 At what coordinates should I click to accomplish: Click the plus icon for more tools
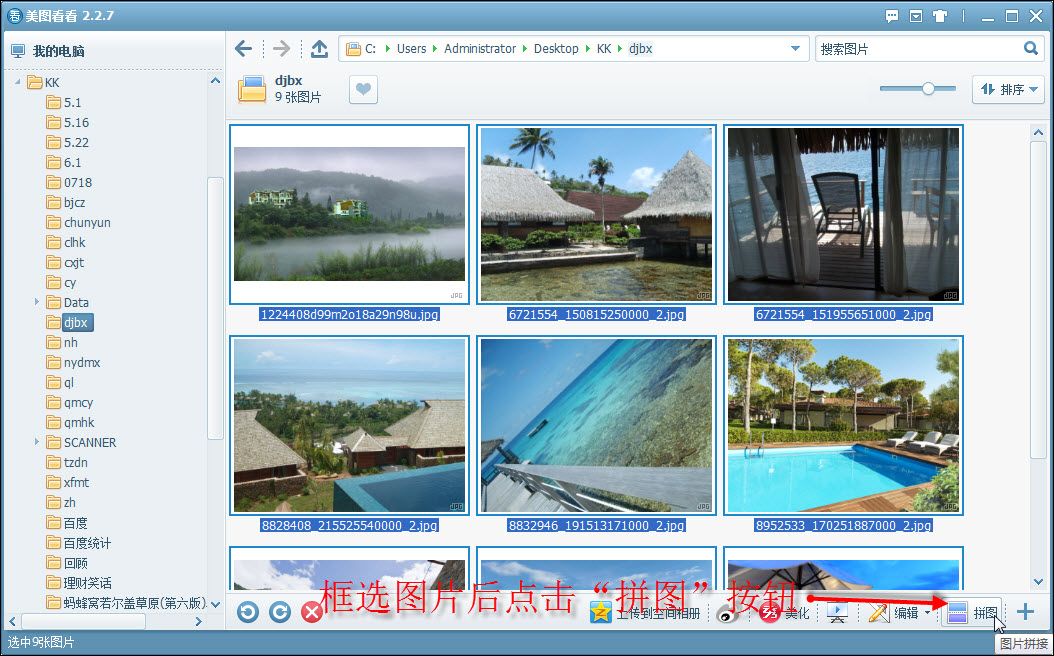point(1025,612)
